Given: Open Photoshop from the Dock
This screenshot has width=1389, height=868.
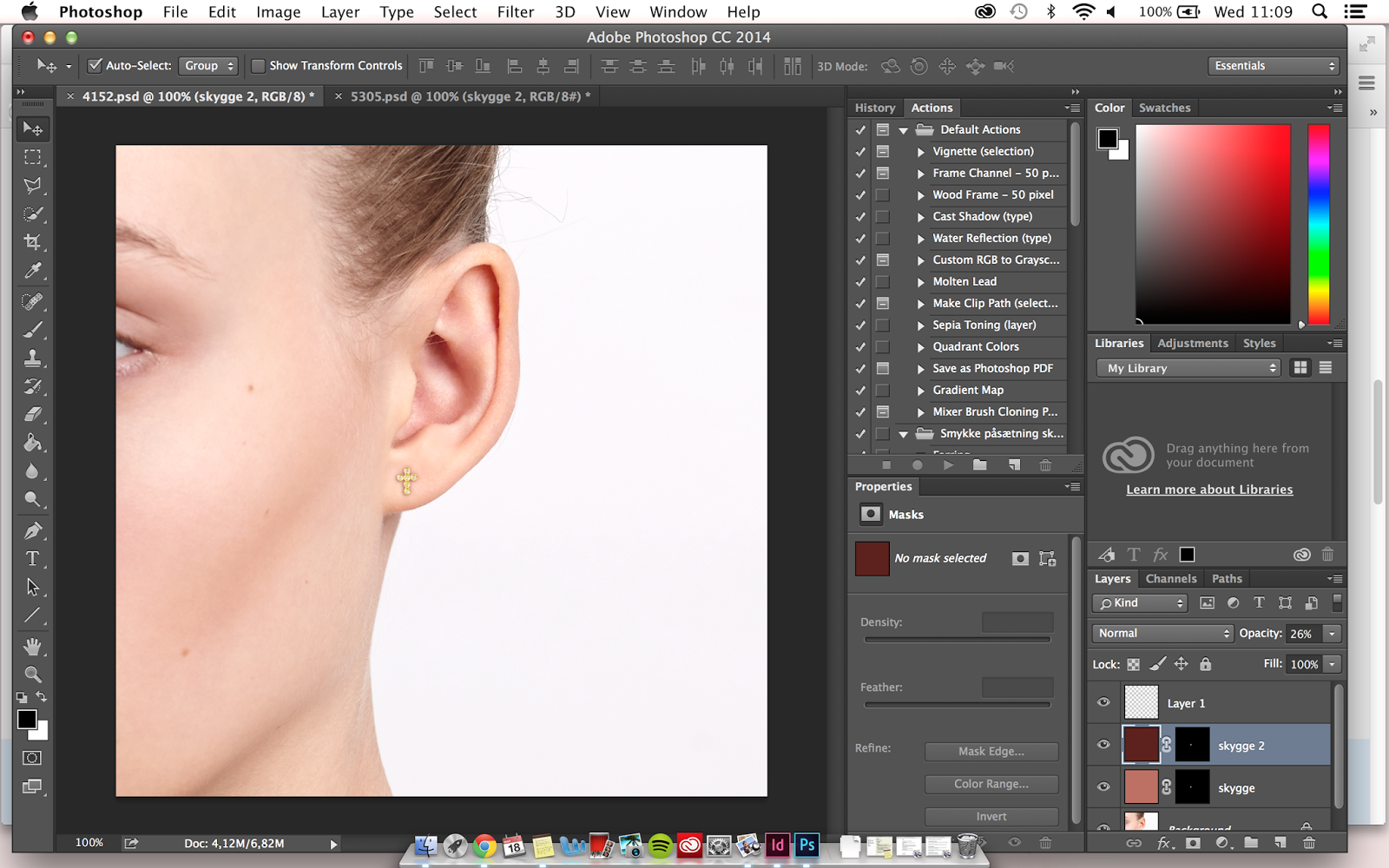Looking at the screenshot, I should click(806, 845).
